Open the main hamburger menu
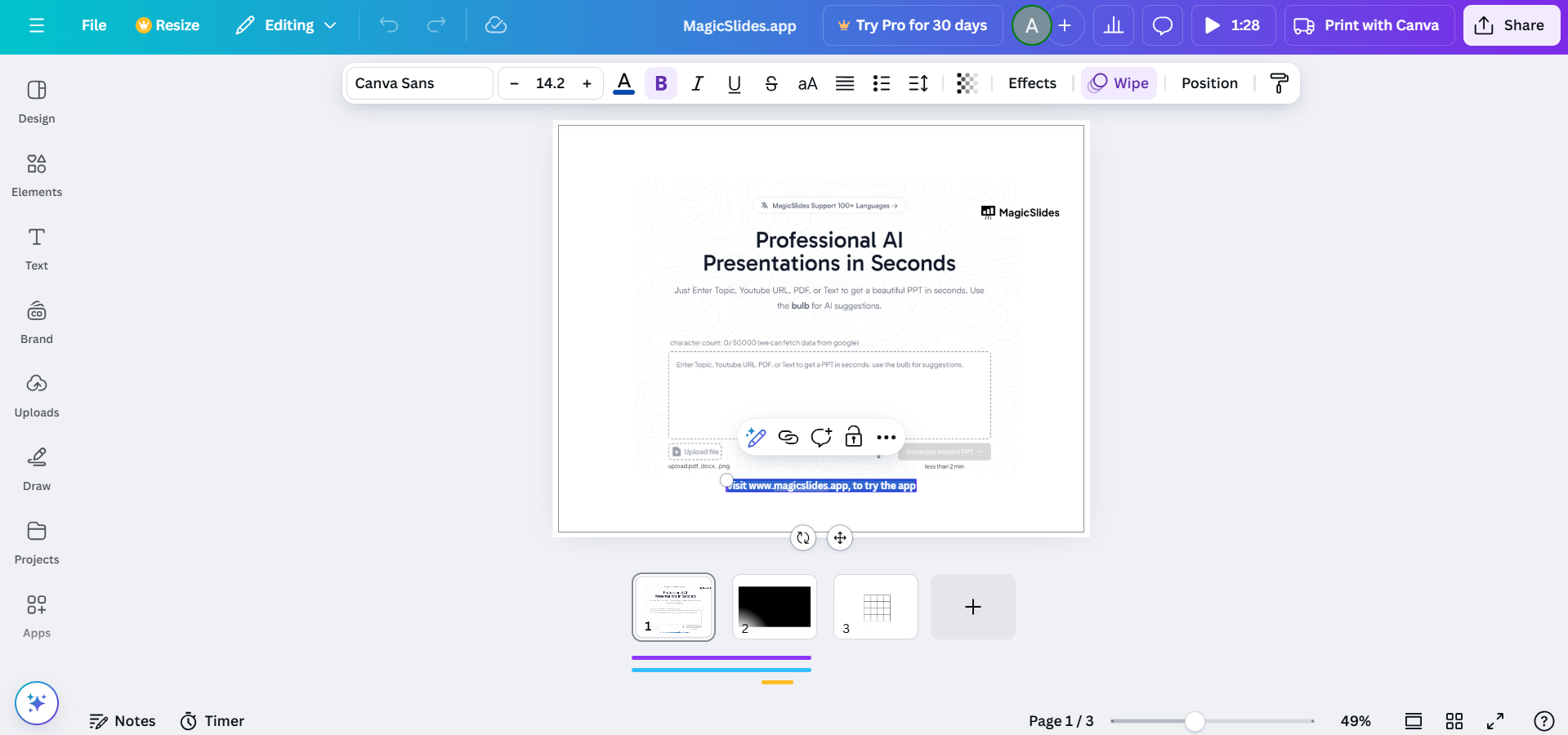The width and height of the screenshot is (1568, 735). (x=37, y=25)
